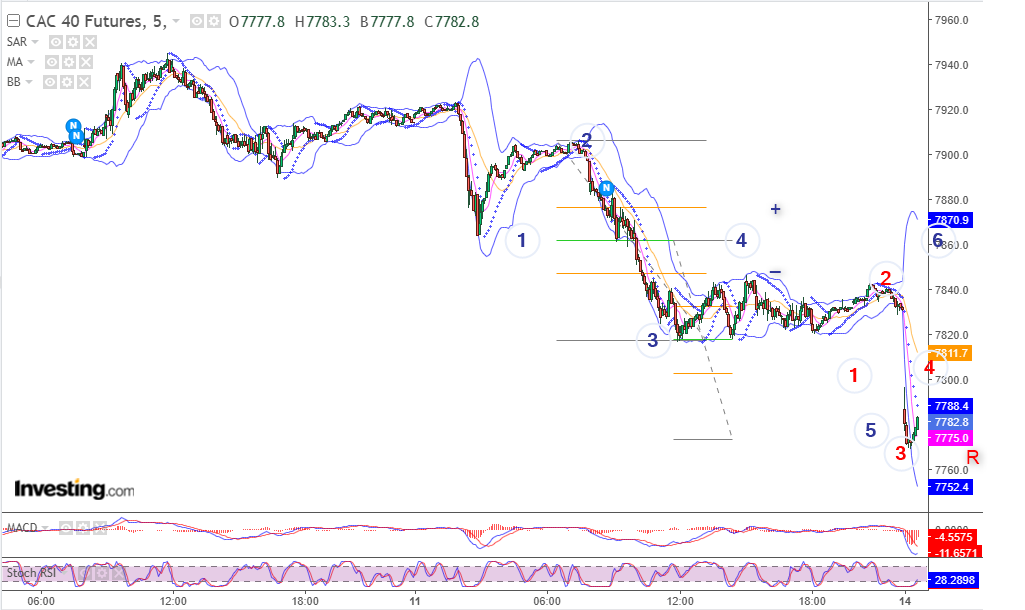Viewport: 1025px width, 610px height.
Task: Hide the Stoch RSI pane with its eye icon
Action: click(84, 574)
